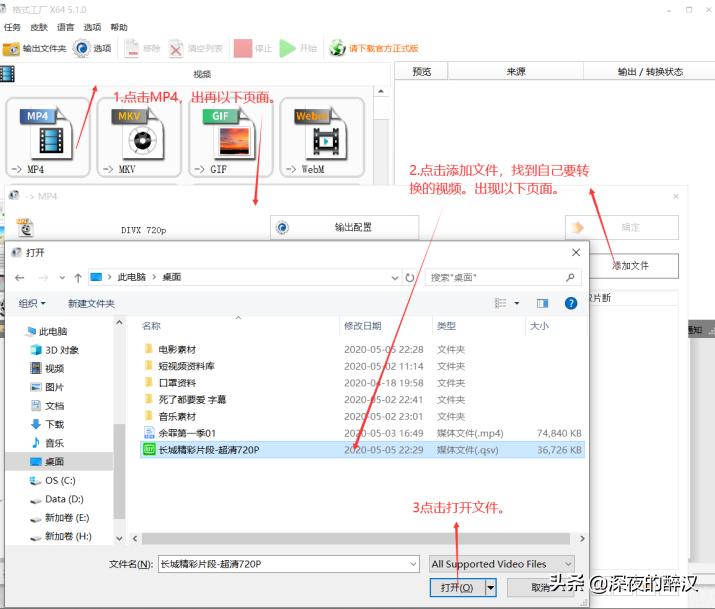715x609 pixels.
Task: Select OS (C:) drive in sidebar
Action: (52, 480)
